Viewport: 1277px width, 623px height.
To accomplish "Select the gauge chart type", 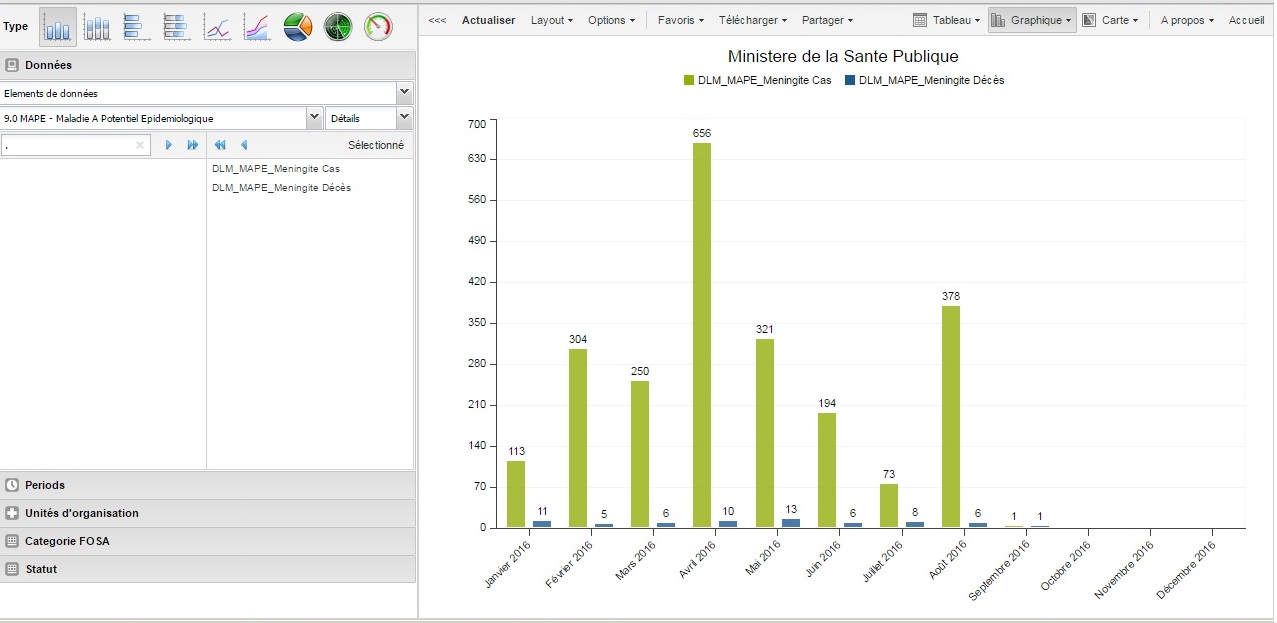I will tap(378, 27).
